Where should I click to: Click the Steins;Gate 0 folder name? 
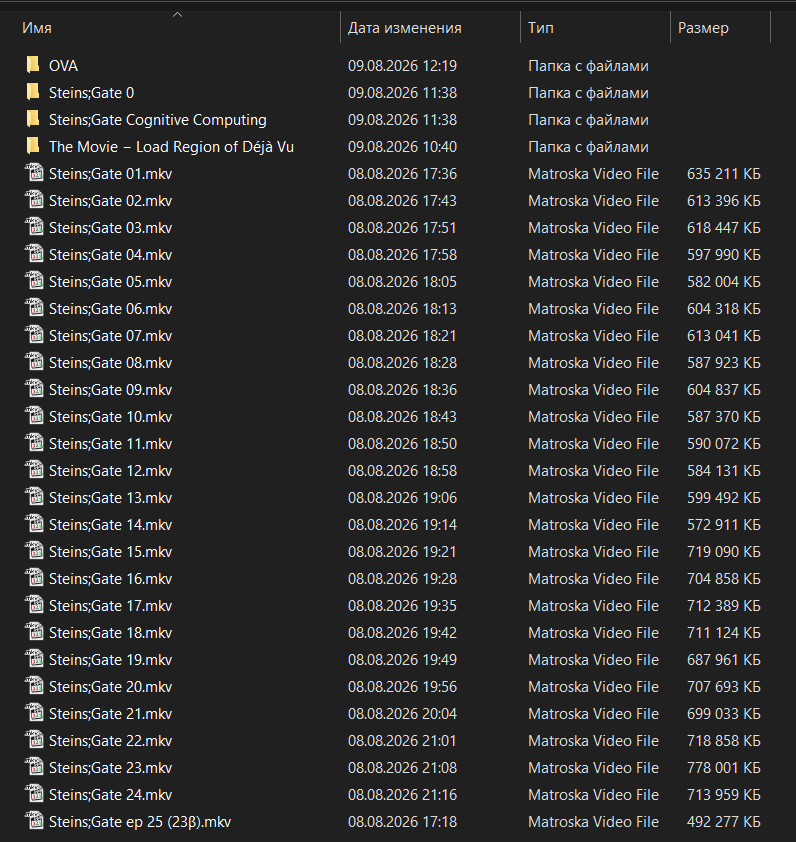(91, 93)
